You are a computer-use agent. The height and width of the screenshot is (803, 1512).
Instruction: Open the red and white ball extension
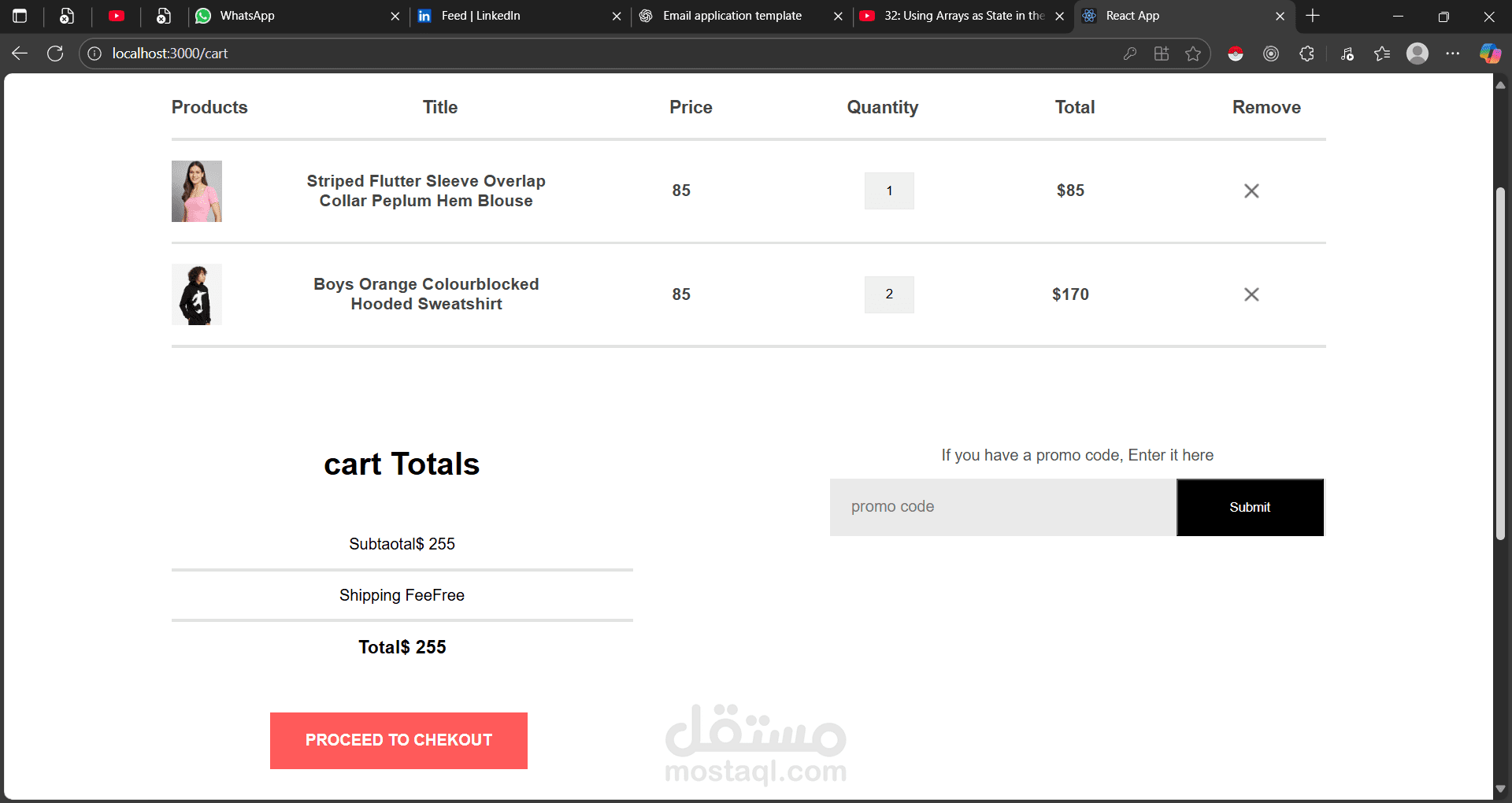pyautogui.click(x=1236, y=54)
